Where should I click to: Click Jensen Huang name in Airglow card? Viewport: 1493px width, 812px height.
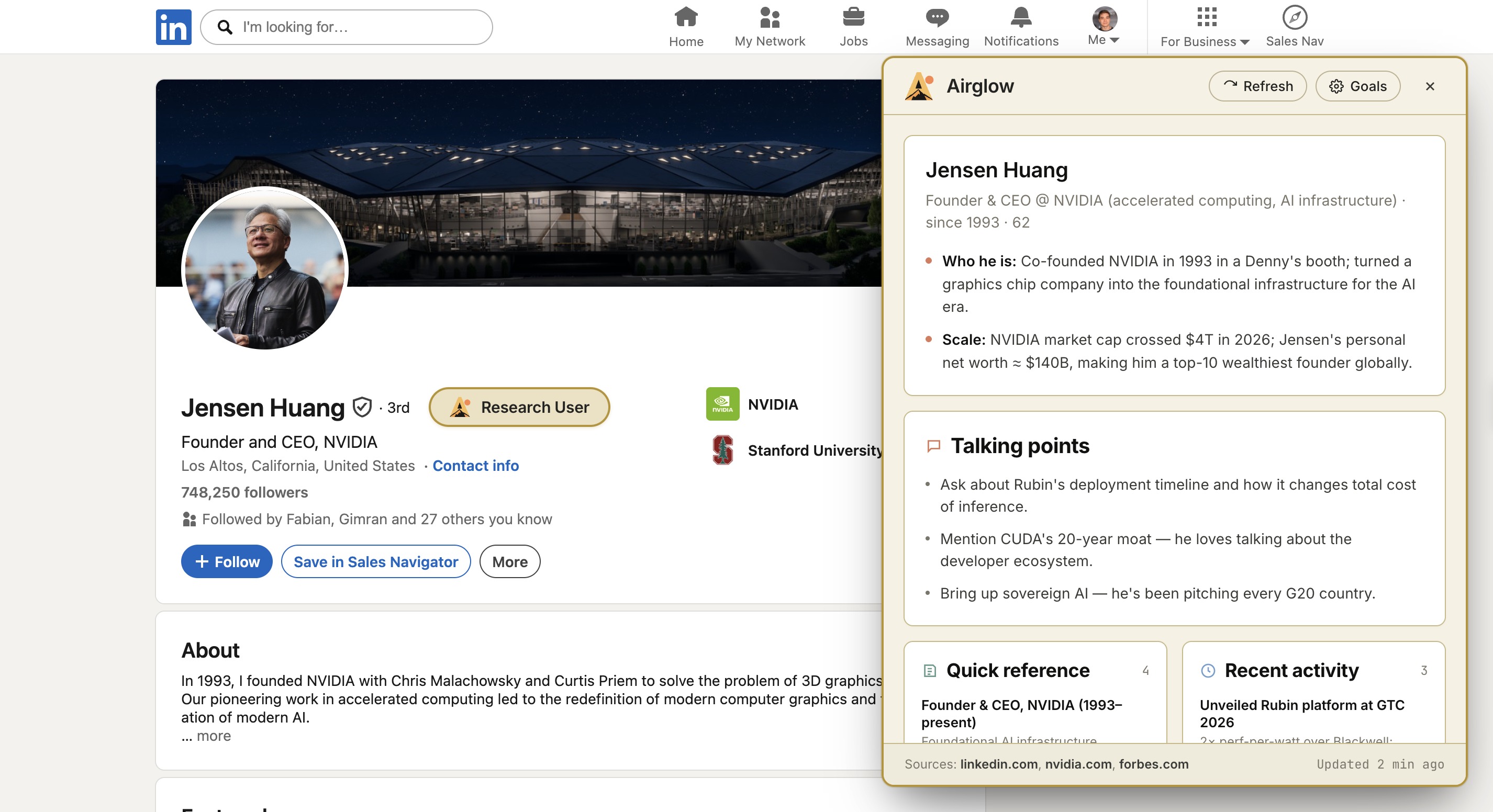pos(996,170)
